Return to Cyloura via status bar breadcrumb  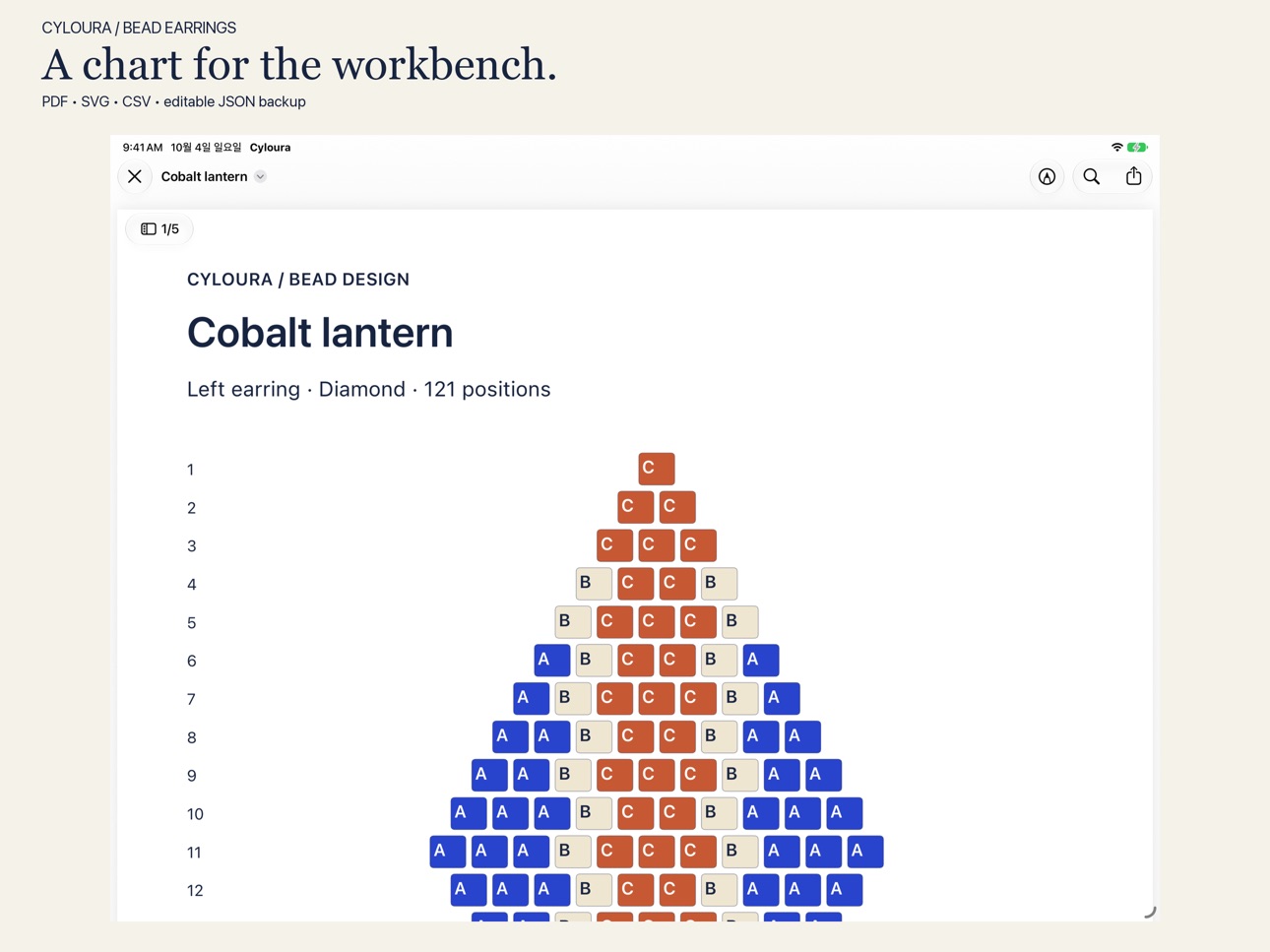point(270,148)
